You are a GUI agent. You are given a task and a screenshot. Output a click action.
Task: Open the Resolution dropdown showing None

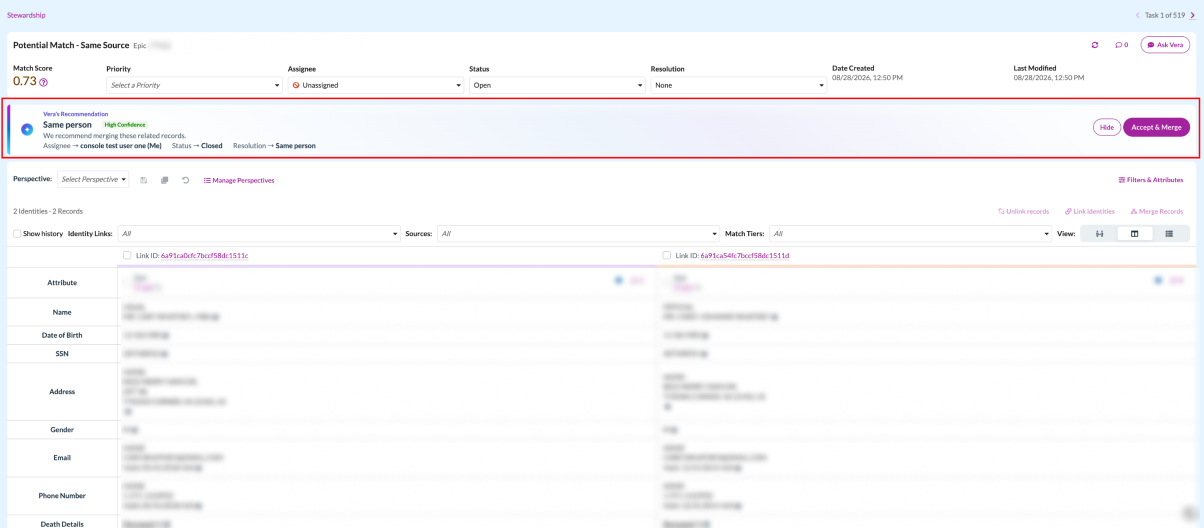tap(739, 85)
